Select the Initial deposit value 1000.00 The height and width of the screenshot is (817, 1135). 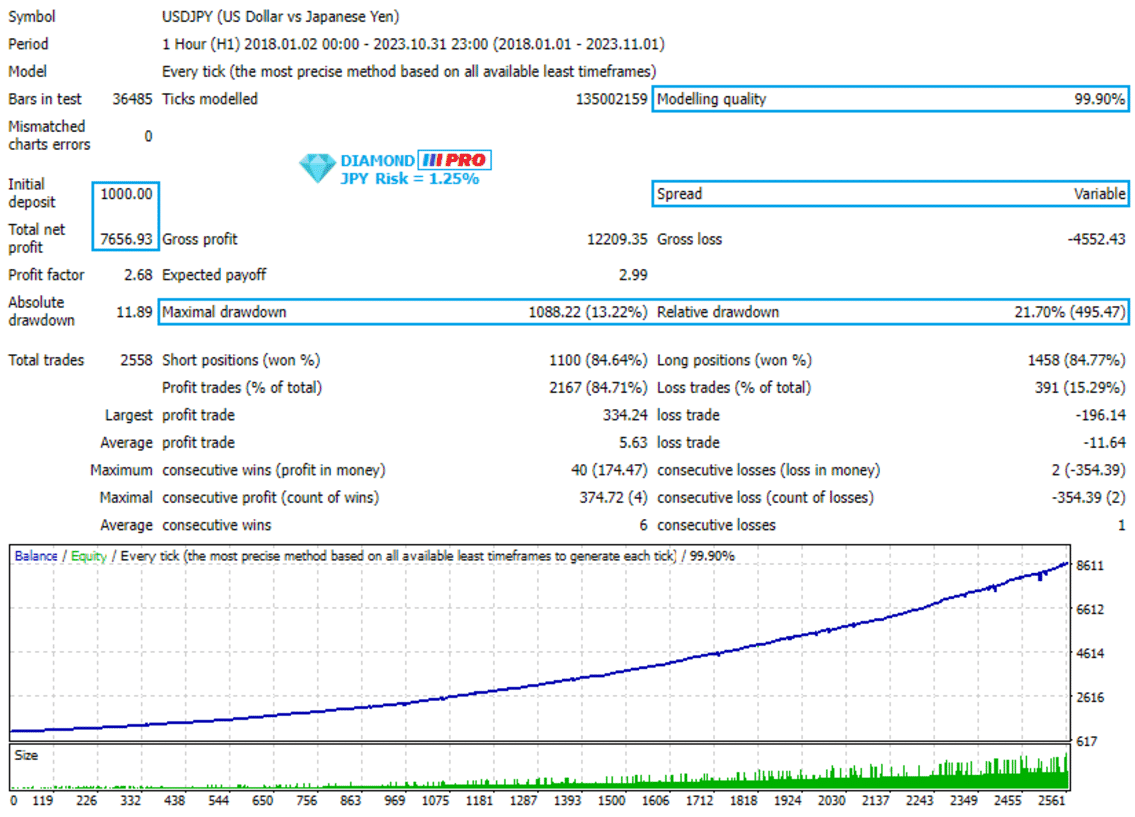[x=126, y=194]
